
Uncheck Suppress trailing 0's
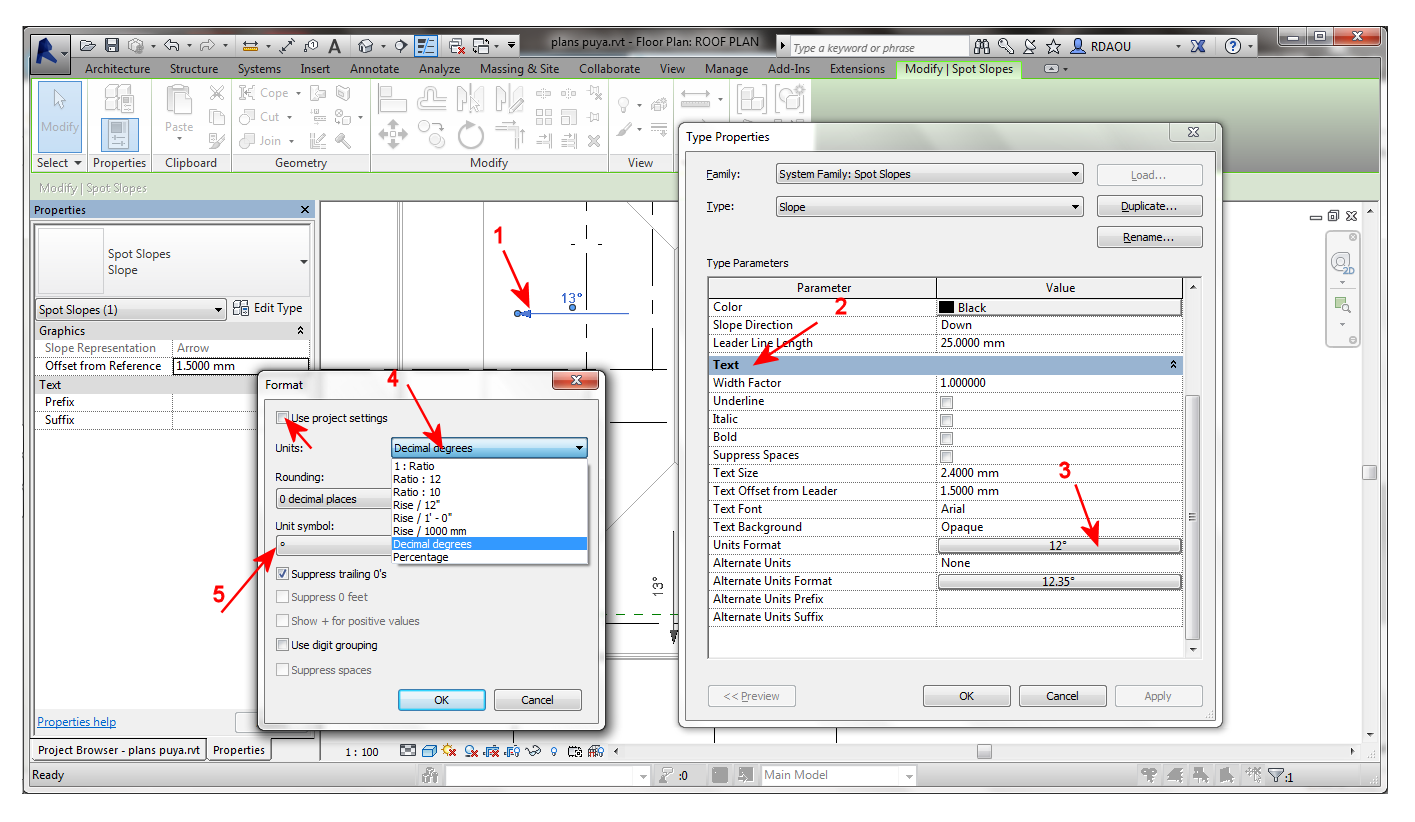click(x=284, y=574)
